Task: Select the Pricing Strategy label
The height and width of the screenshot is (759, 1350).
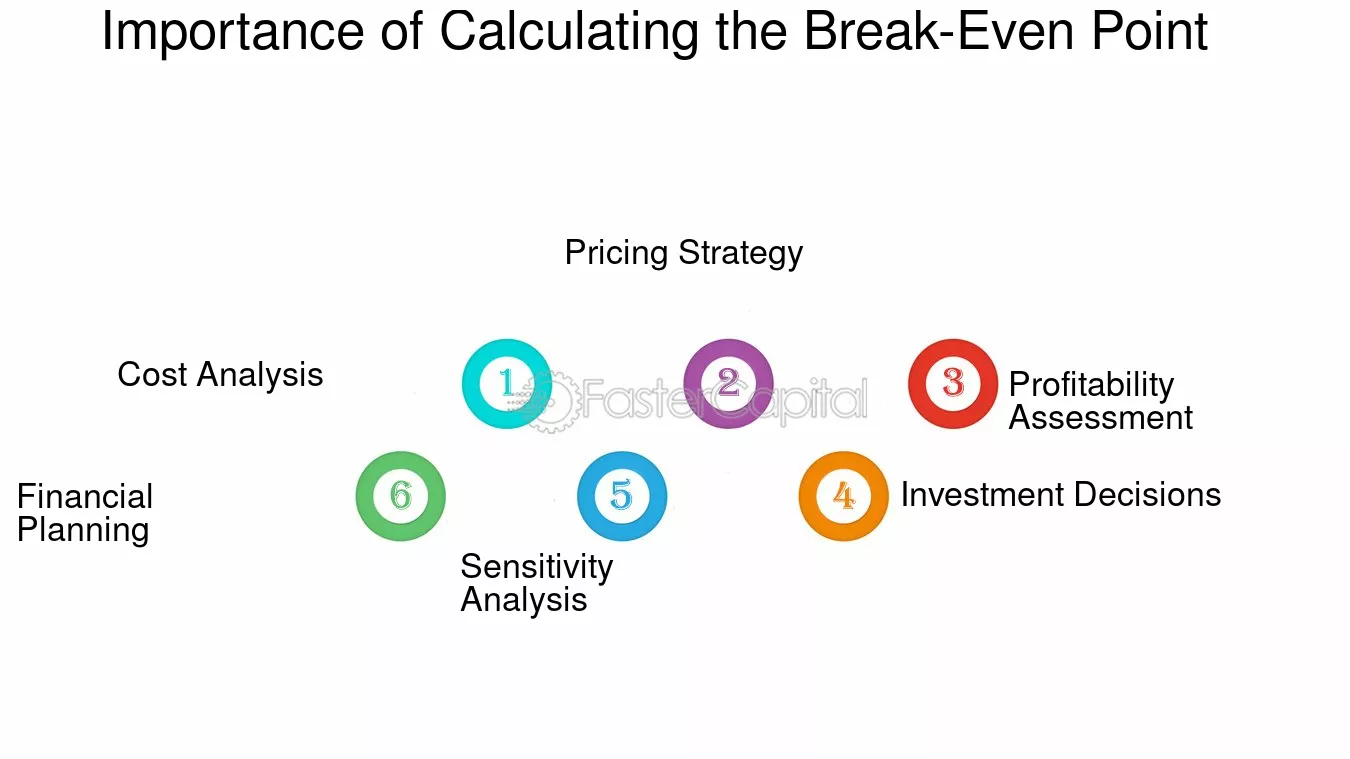Action: (684, 253)
